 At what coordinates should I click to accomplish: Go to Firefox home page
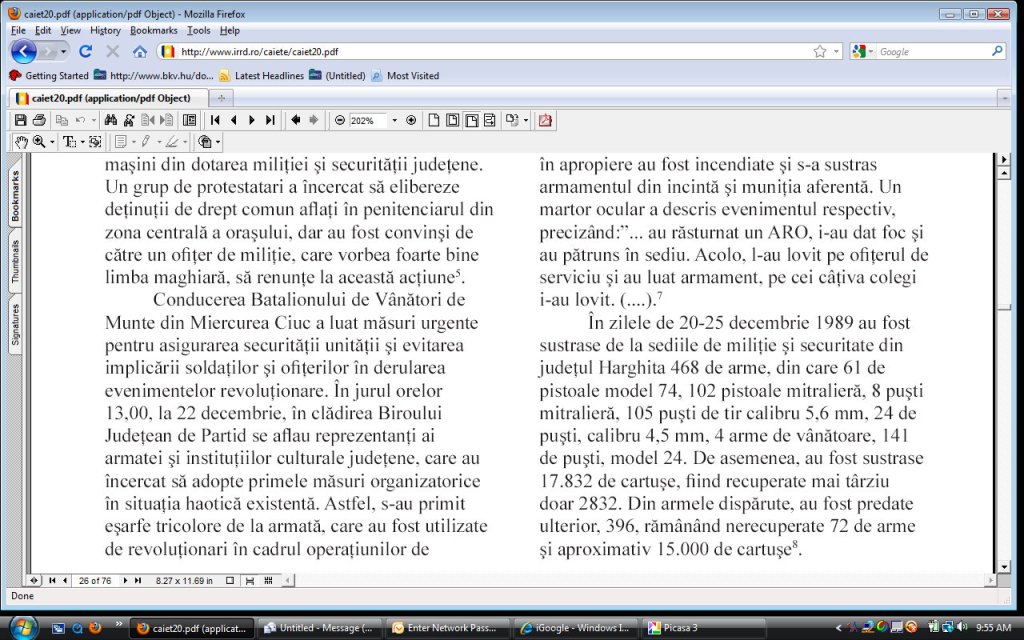click(140, 51)
